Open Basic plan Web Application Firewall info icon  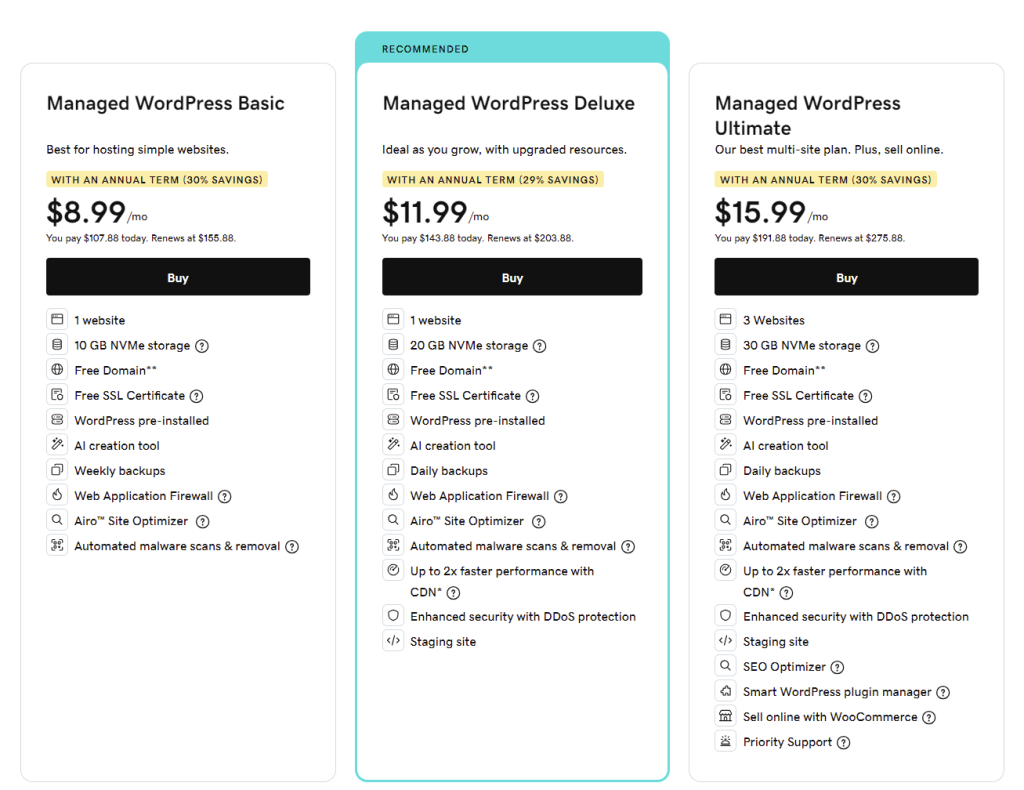click(x=225, y=496)
